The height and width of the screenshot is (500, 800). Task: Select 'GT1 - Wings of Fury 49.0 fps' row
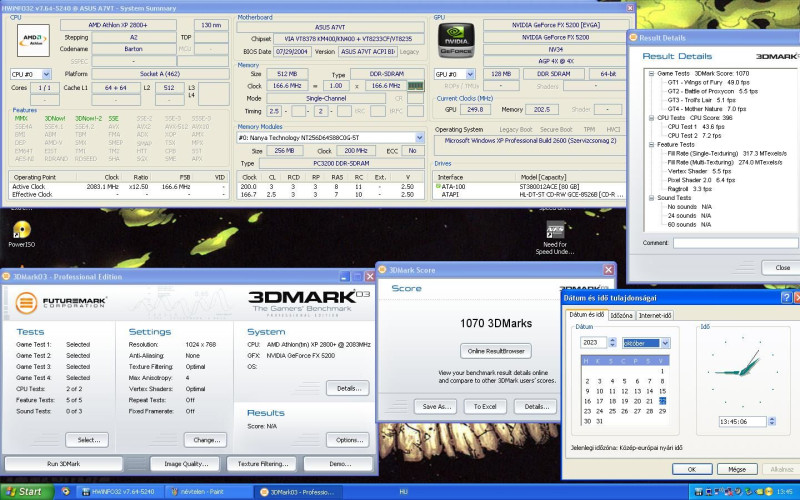tap(708, 82)
